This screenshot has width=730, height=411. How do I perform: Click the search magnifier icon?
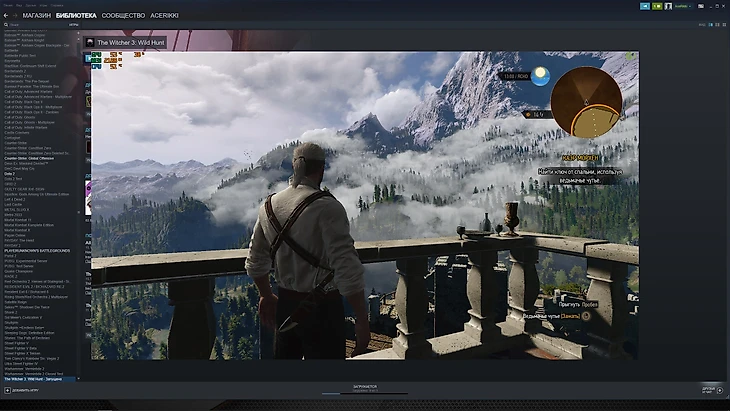(6, 25)
